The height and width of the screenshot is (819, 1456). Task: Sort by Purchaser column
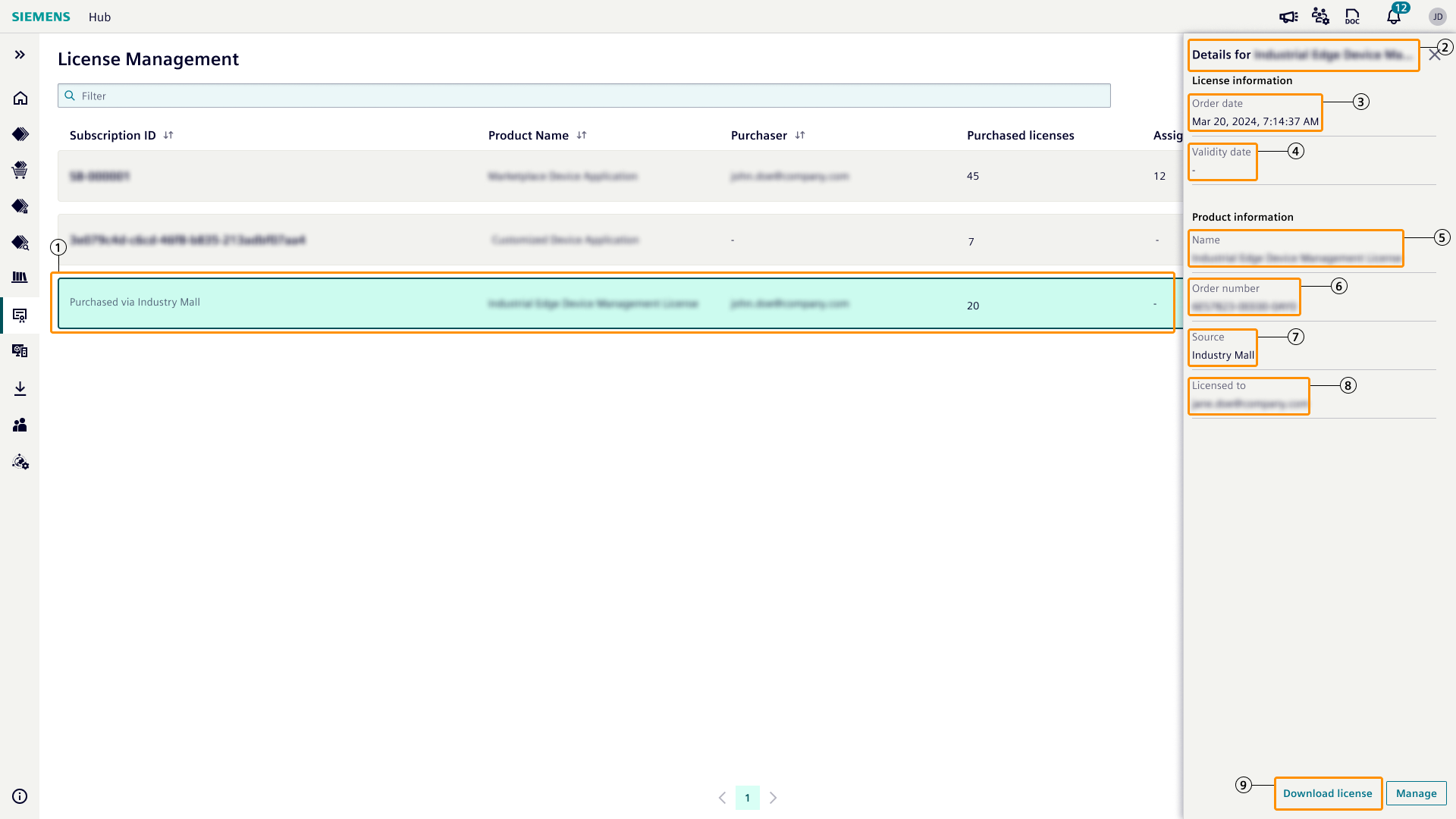800,136
